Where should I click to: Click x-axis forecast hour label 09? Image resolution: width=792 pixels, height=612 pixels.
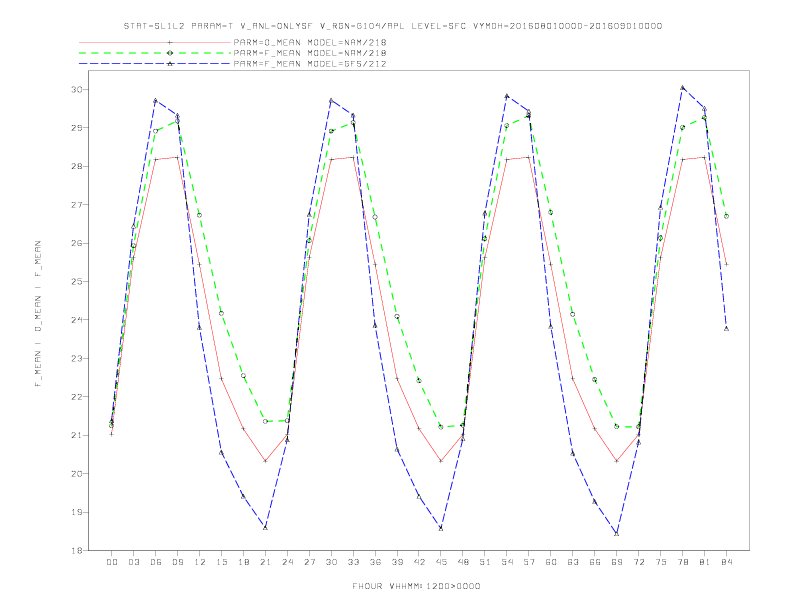point(177,562)
